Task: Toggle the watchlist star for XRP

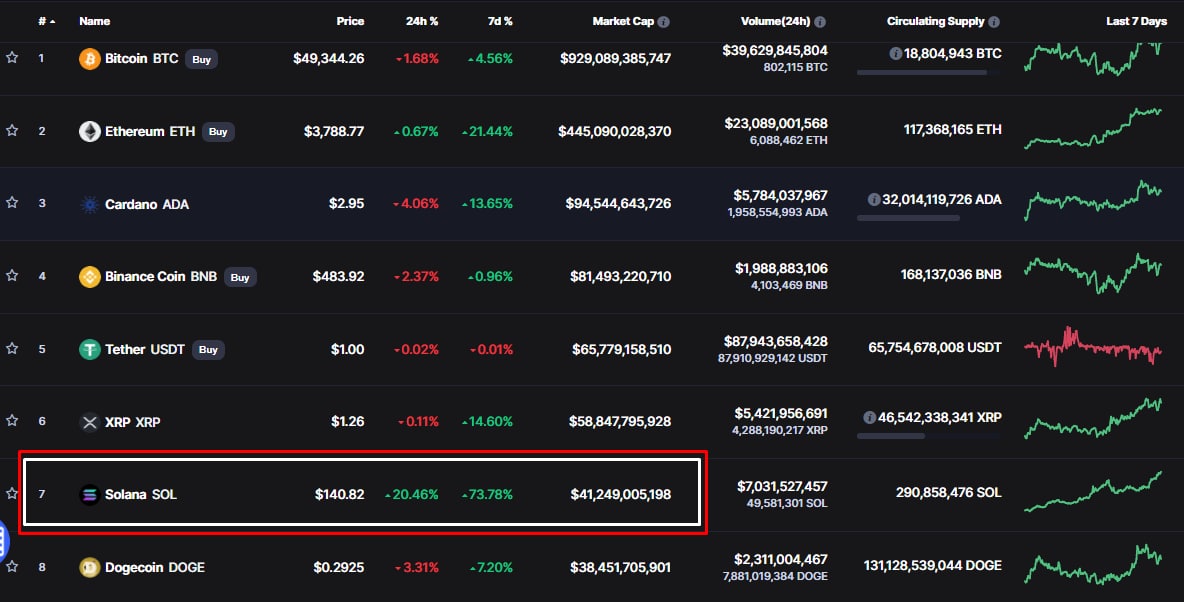Action: tap(12, 421)
